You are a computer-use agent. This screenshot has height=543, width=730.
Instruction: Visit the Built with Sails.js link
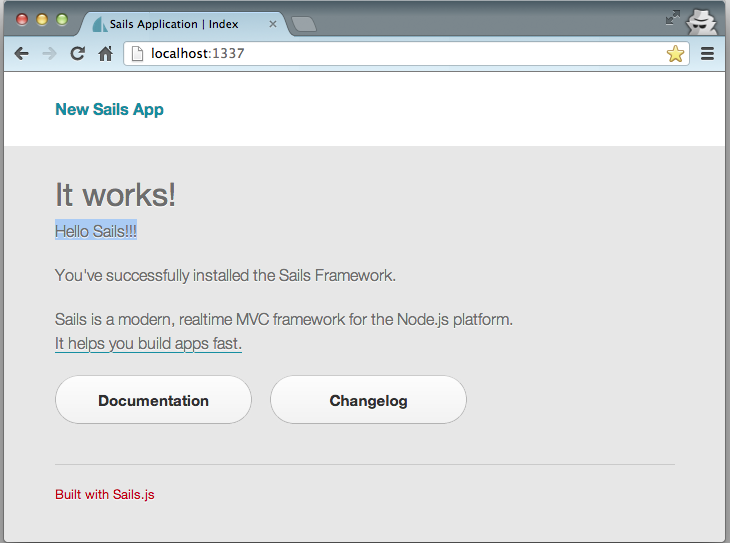(x=105, y=495)
